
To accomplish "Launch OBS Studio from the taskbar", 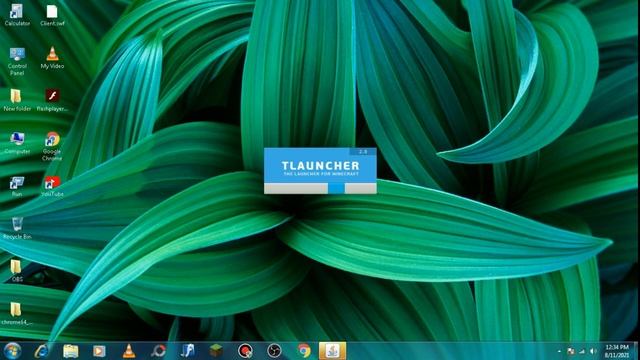I will pos(274,351).
